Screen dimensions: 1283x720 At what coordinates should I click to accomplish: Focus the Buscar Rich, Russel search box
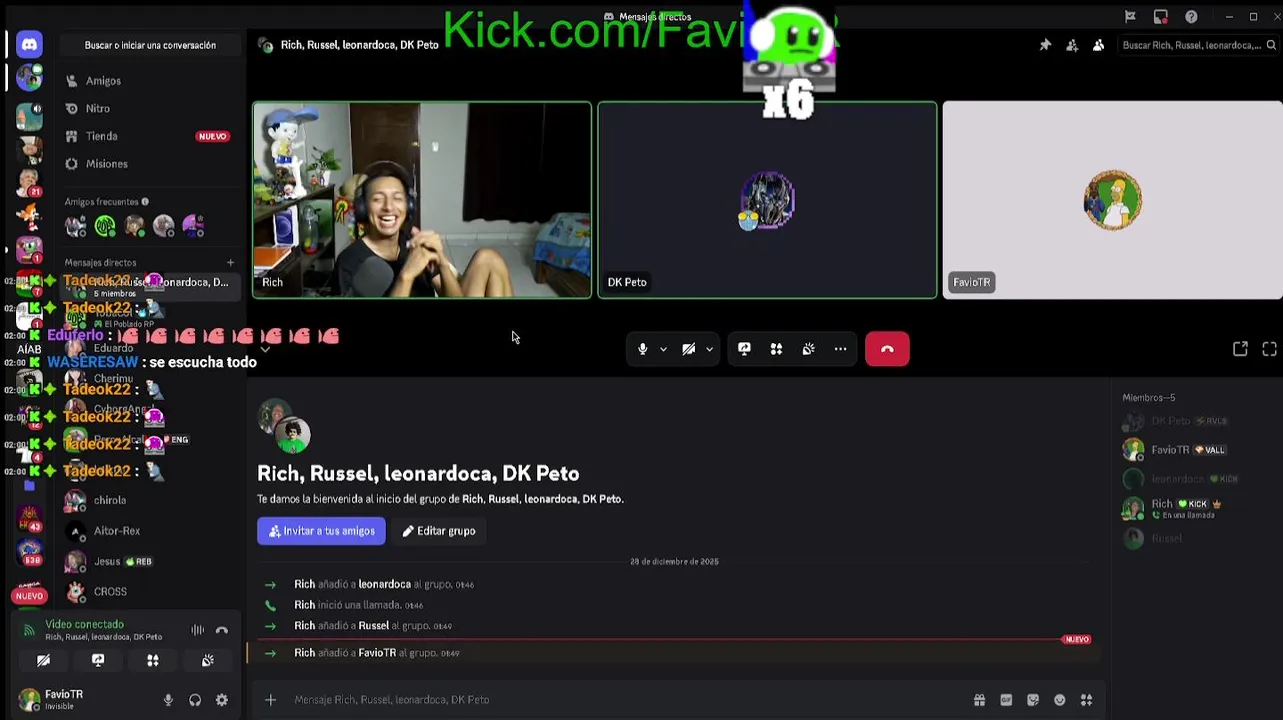coord(1198,45)
